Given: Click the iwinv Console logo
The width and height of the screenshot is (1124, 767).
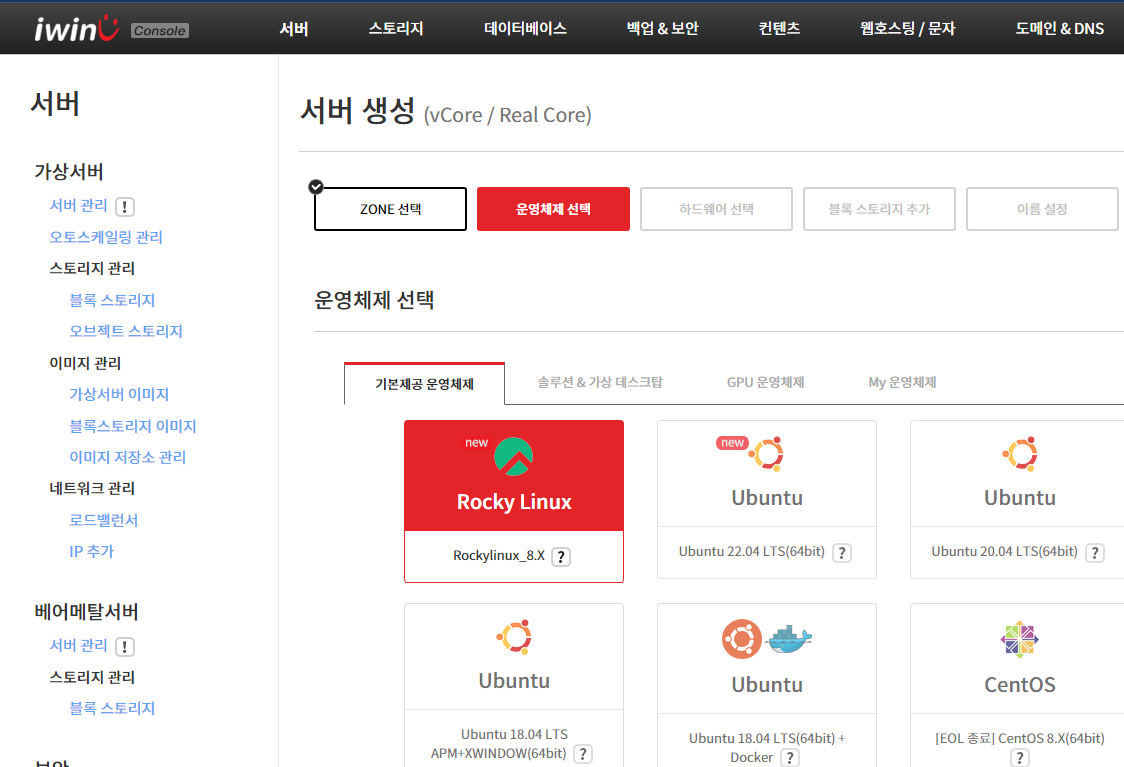Looking at the screenshot, I should pos(110,28).
